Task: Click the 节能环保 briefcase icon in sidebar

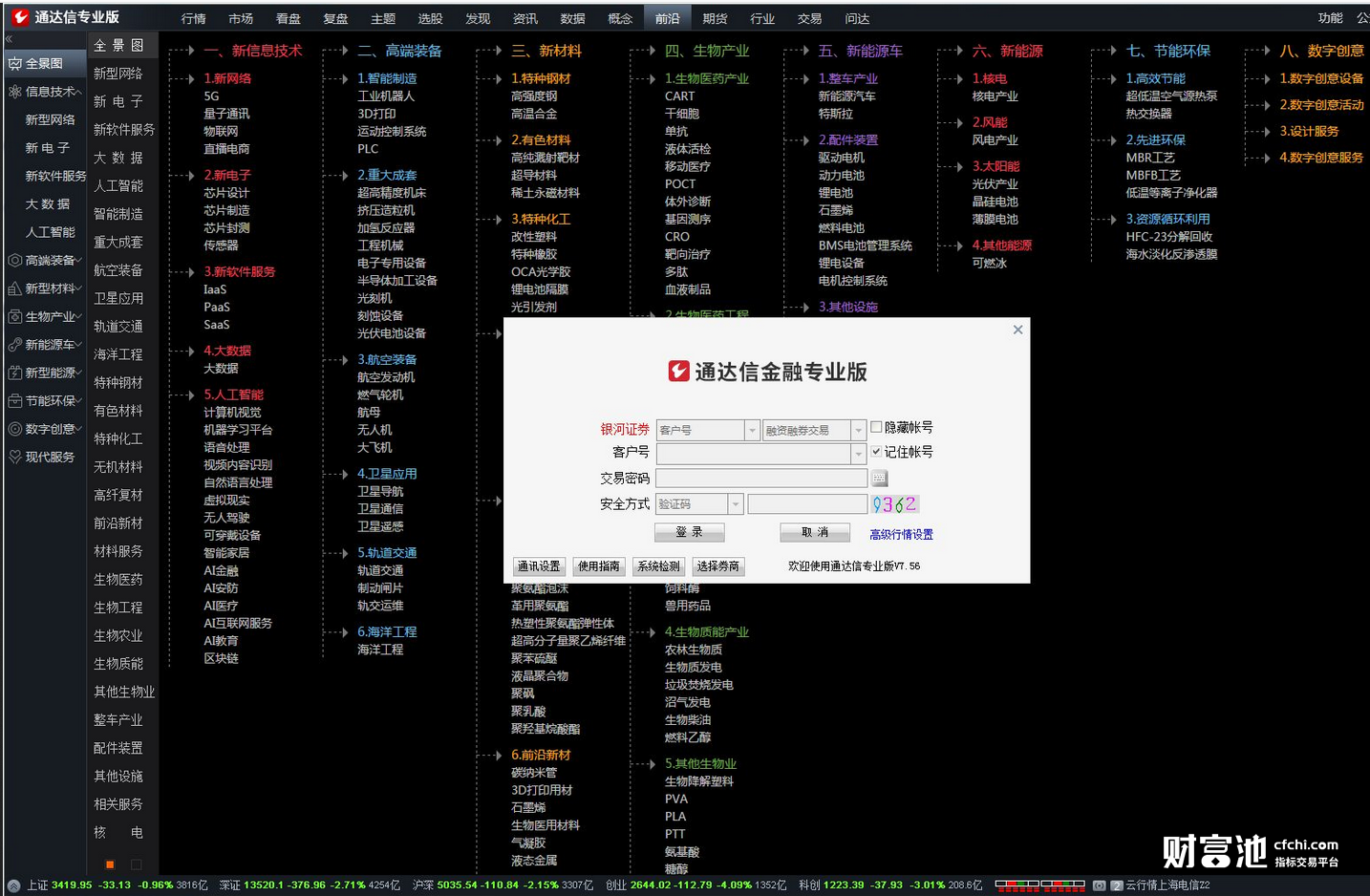Action: coord(14,401)
